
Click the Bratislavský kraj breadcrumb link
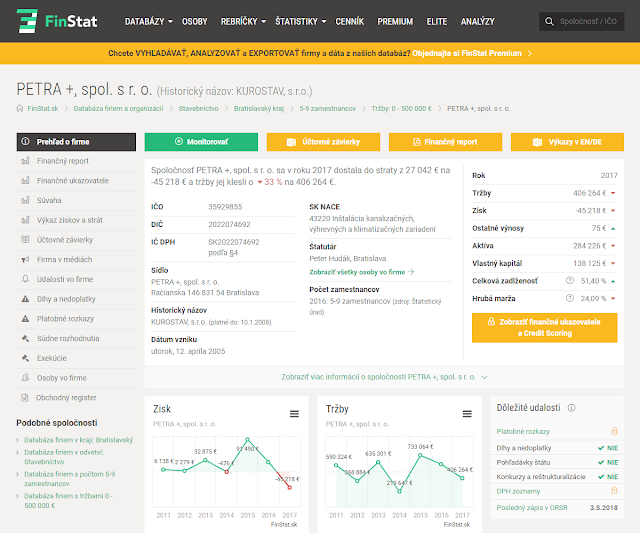click(x=259, y=109)
